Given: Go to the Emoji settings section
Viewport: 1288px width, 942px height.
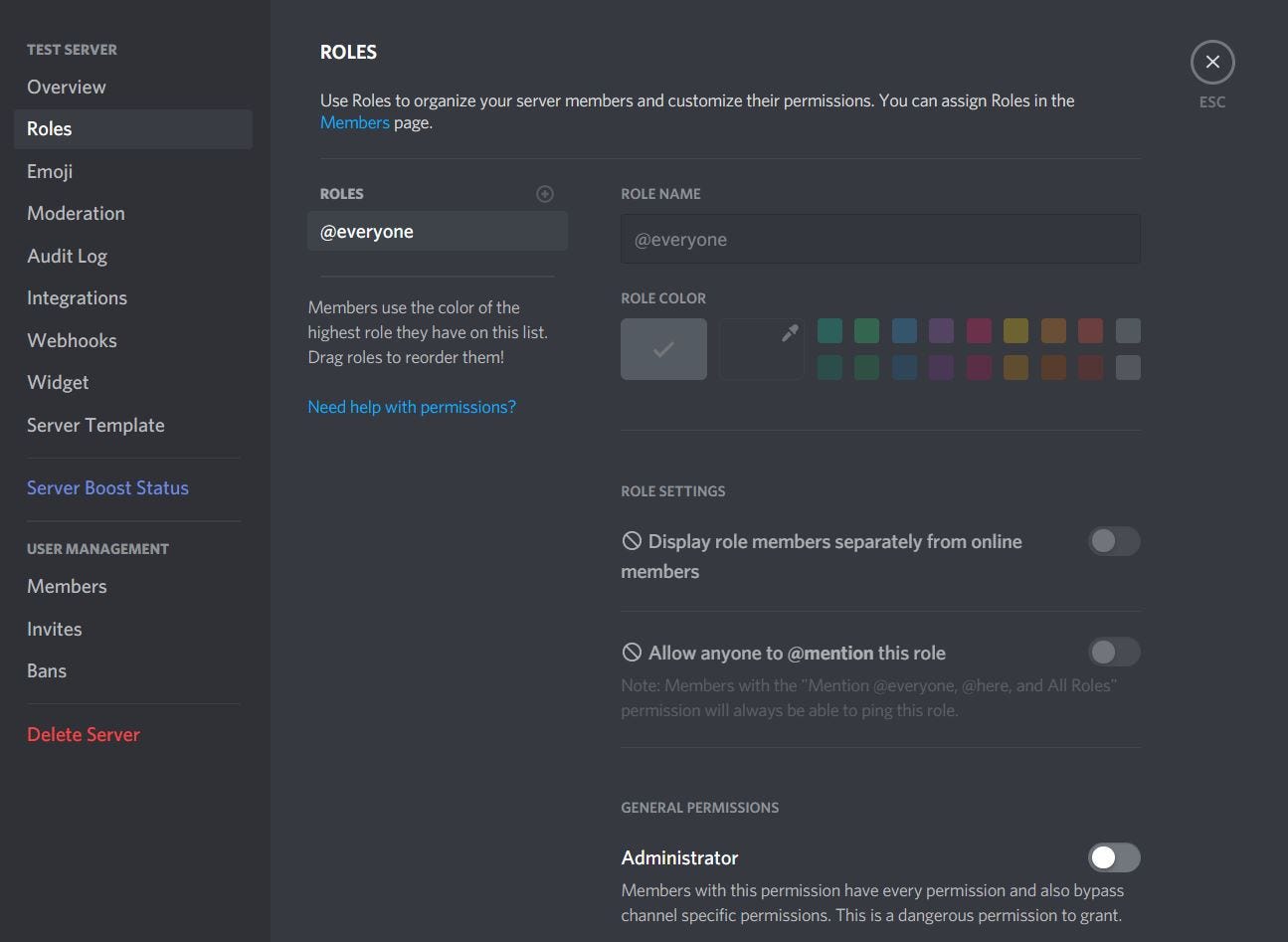Looking at the screenshot, I should tap(50, 171).
